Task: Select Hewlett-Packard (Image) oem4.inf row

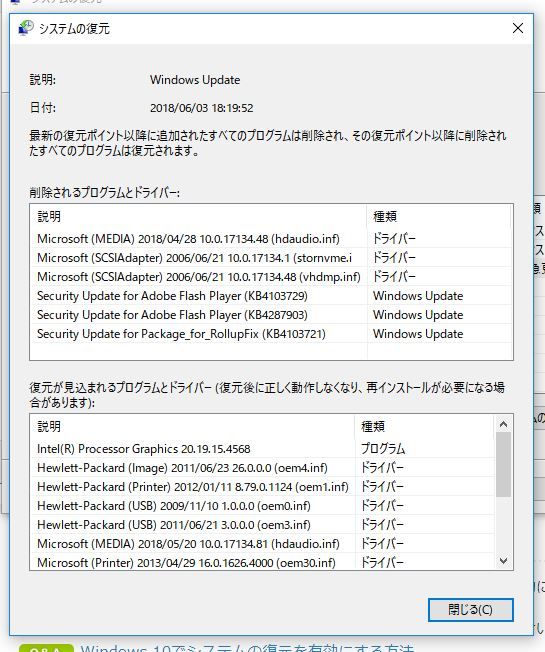Action: click(x=263, y=468)
